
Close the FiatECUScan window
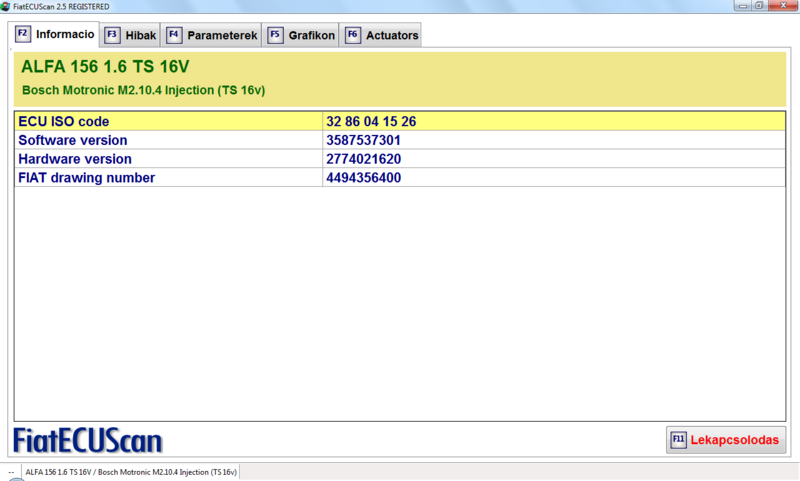tap(783, 6)
